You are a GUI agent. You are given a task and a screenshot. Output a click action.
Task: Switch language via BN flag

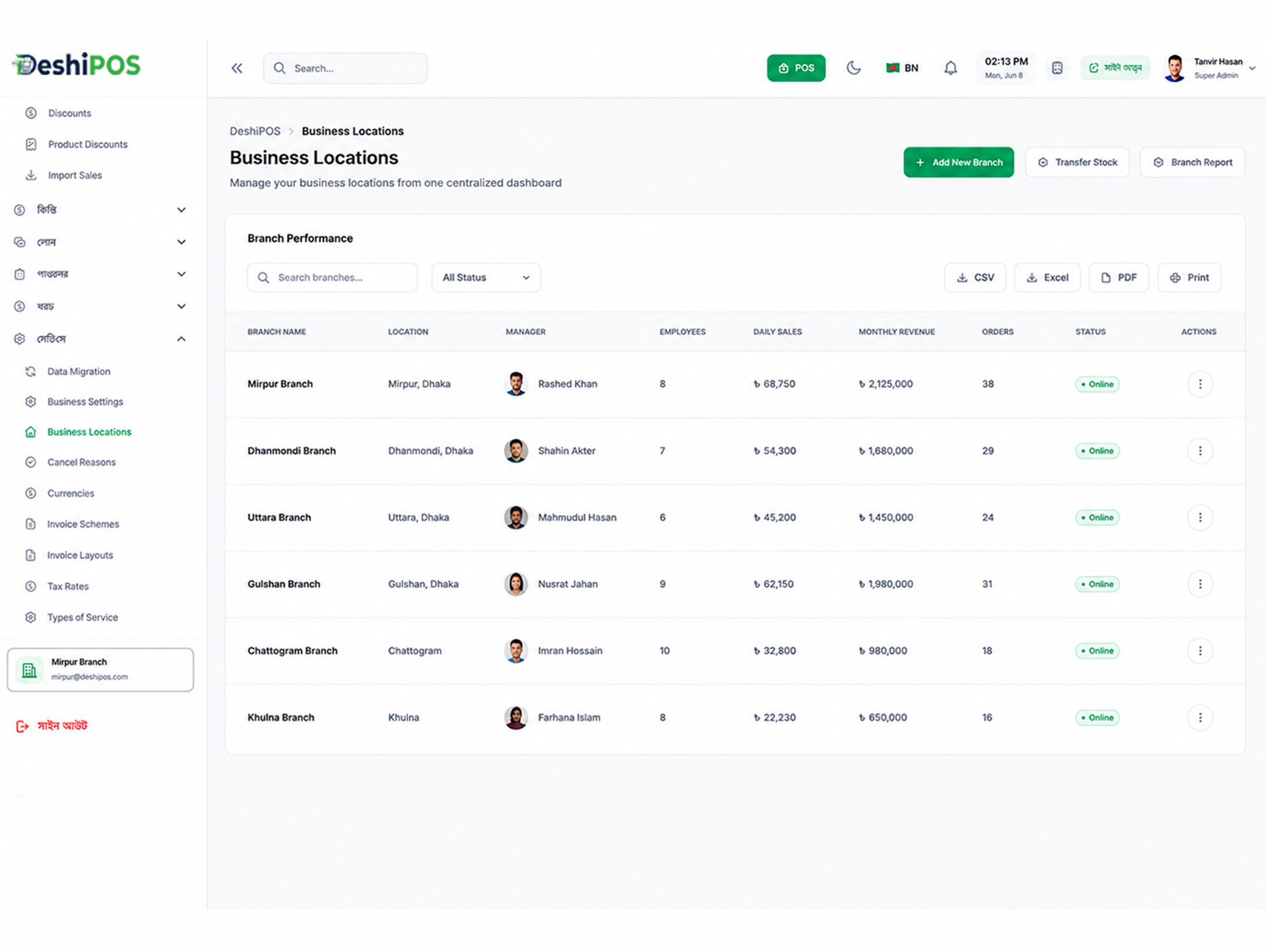click(902, 68)
